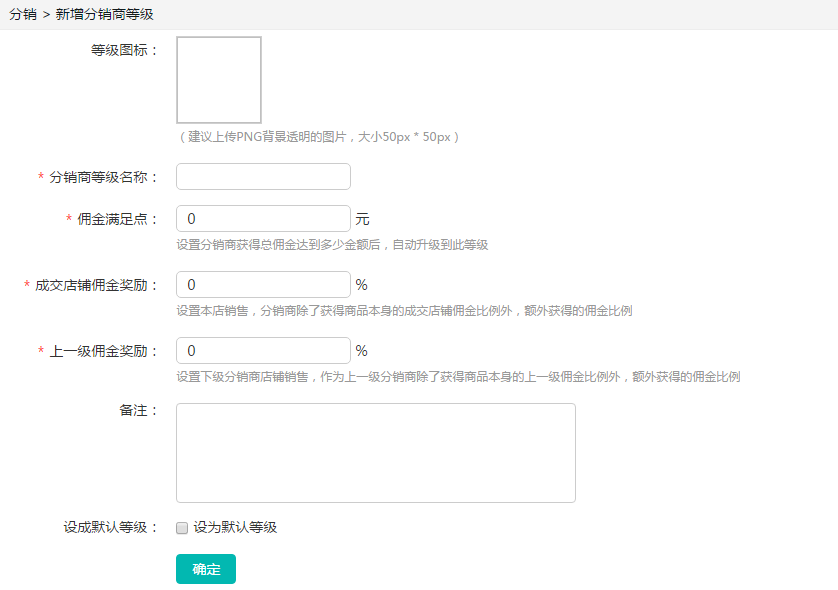This screenshot has width=838, height=590.
Task: Click the PNG upload size hint text
Action: click(x=318, y=137)
